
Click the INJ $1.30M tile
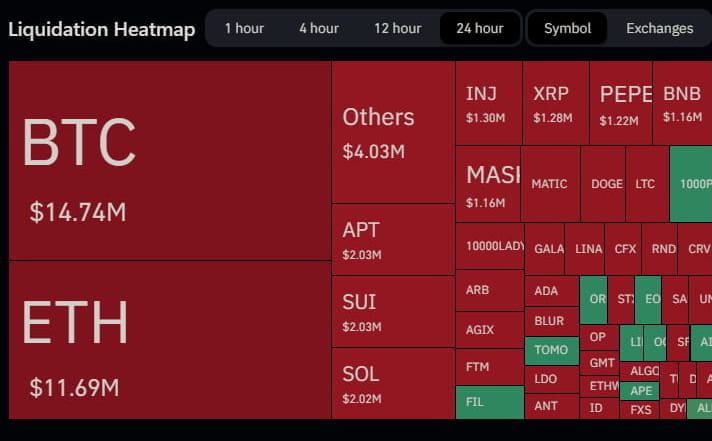[488, 103]
